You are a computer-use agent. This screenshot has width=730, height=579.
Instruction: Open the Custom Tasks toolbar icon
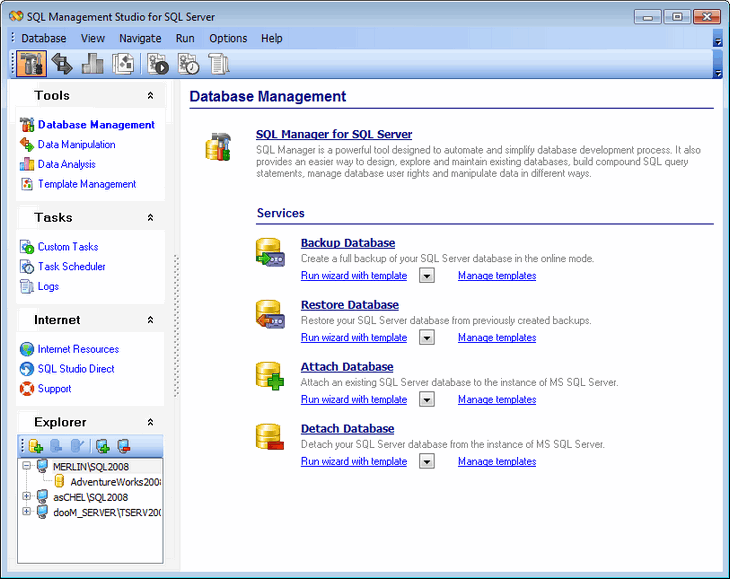pos(158,64)
